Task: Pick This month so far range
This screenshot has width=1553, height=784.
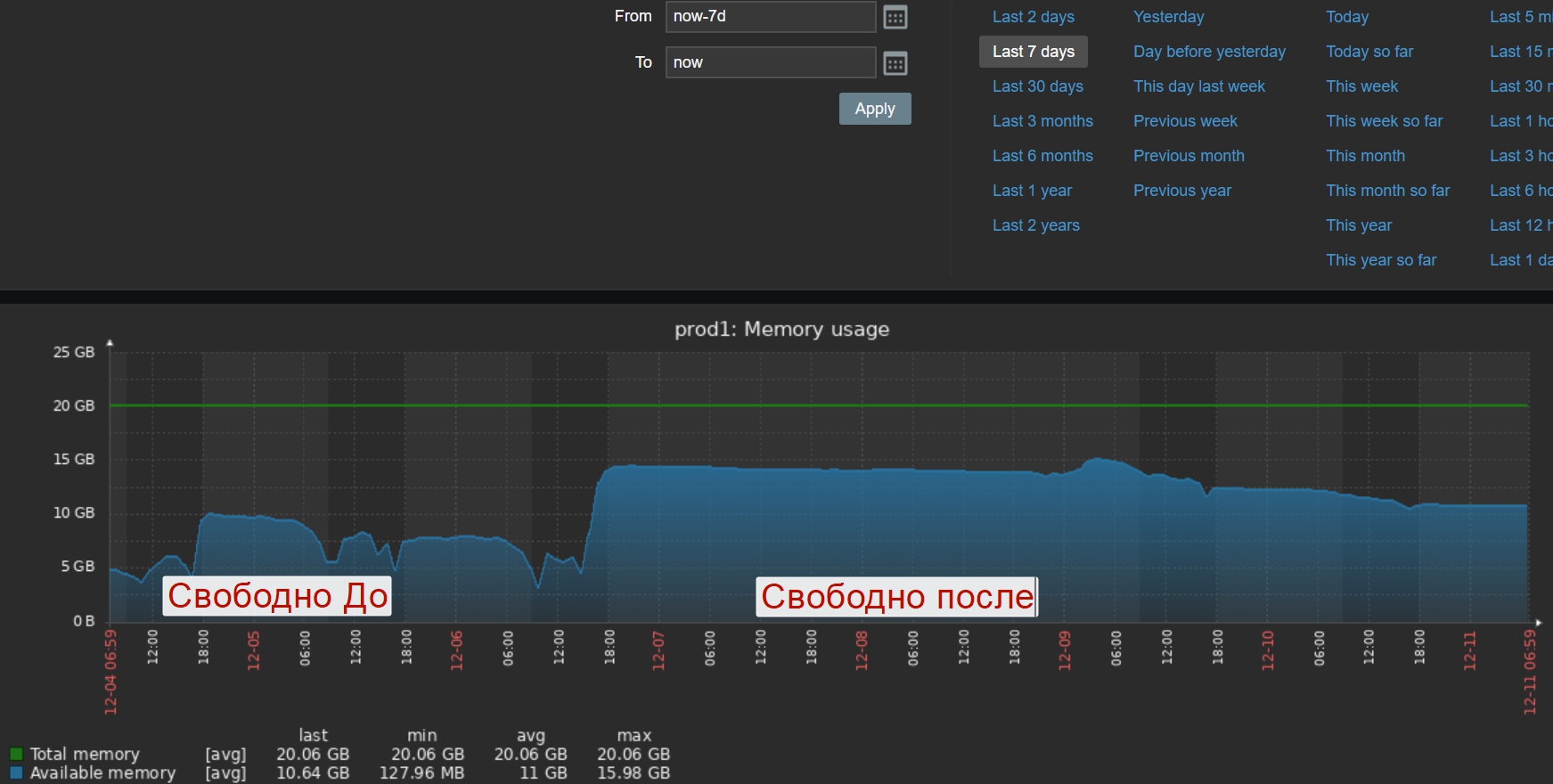Action: (x=1387, y=191)
